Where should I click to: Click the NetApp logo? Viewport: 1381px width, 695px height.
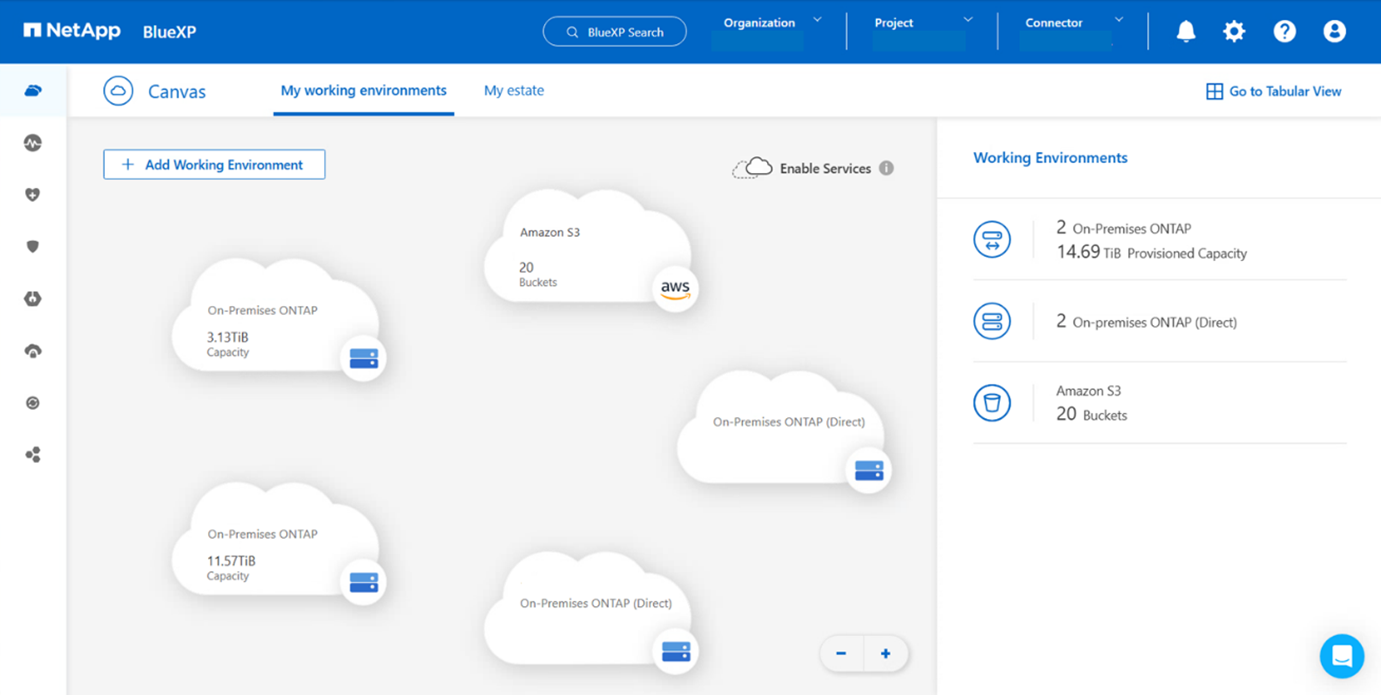point(72,31)
